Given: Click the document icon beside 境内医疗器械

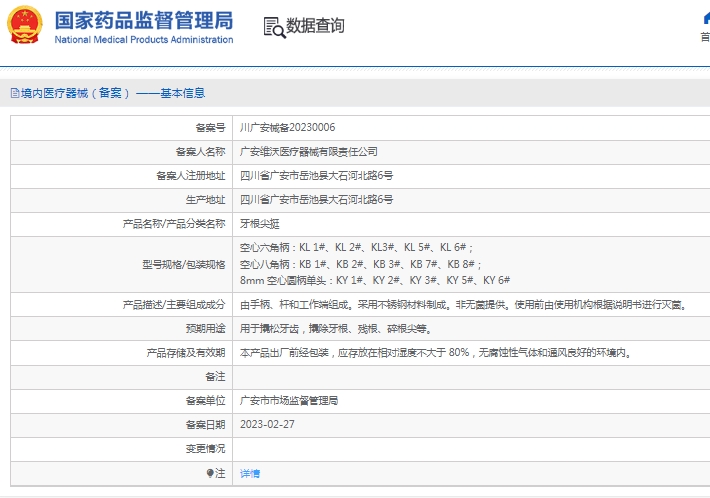Looking at the screenshot, I should pos(14,93).
